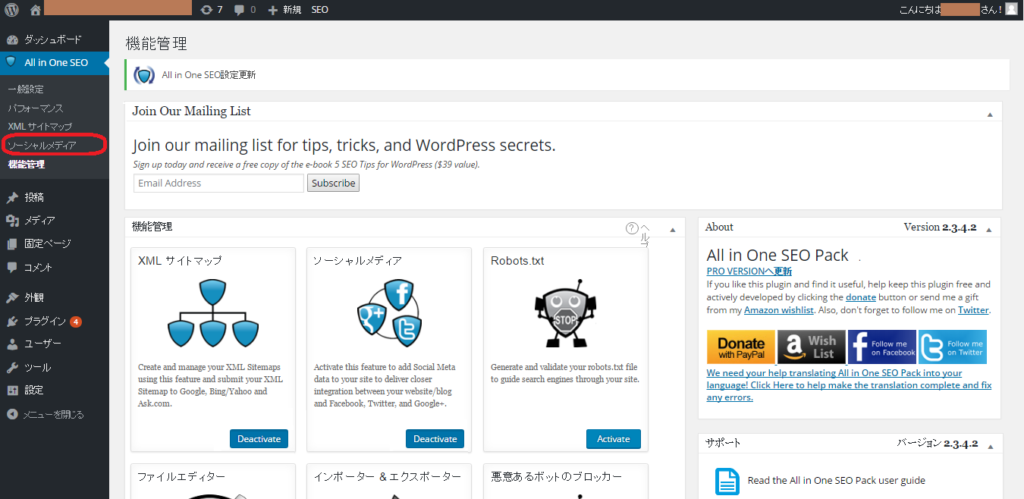Click the WordPress logo icon
Screen dimensions: 1024x499
click(12, 10)
